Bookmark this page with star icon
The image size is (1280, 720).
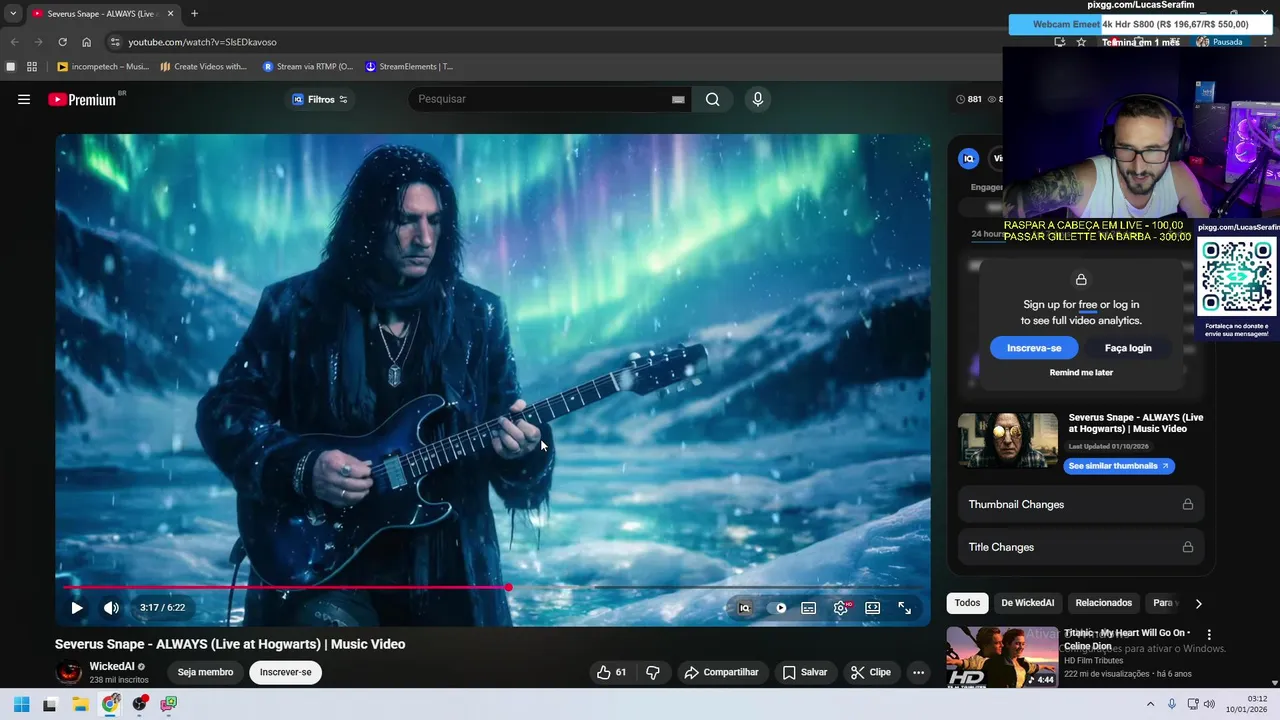pyautogui.click(x=1081, y=42)
